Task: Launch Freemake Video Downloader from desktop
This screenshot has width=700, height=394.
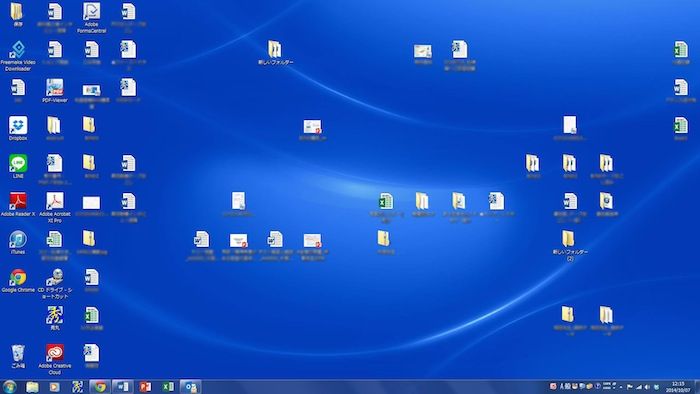Action: tap(18, 56)
